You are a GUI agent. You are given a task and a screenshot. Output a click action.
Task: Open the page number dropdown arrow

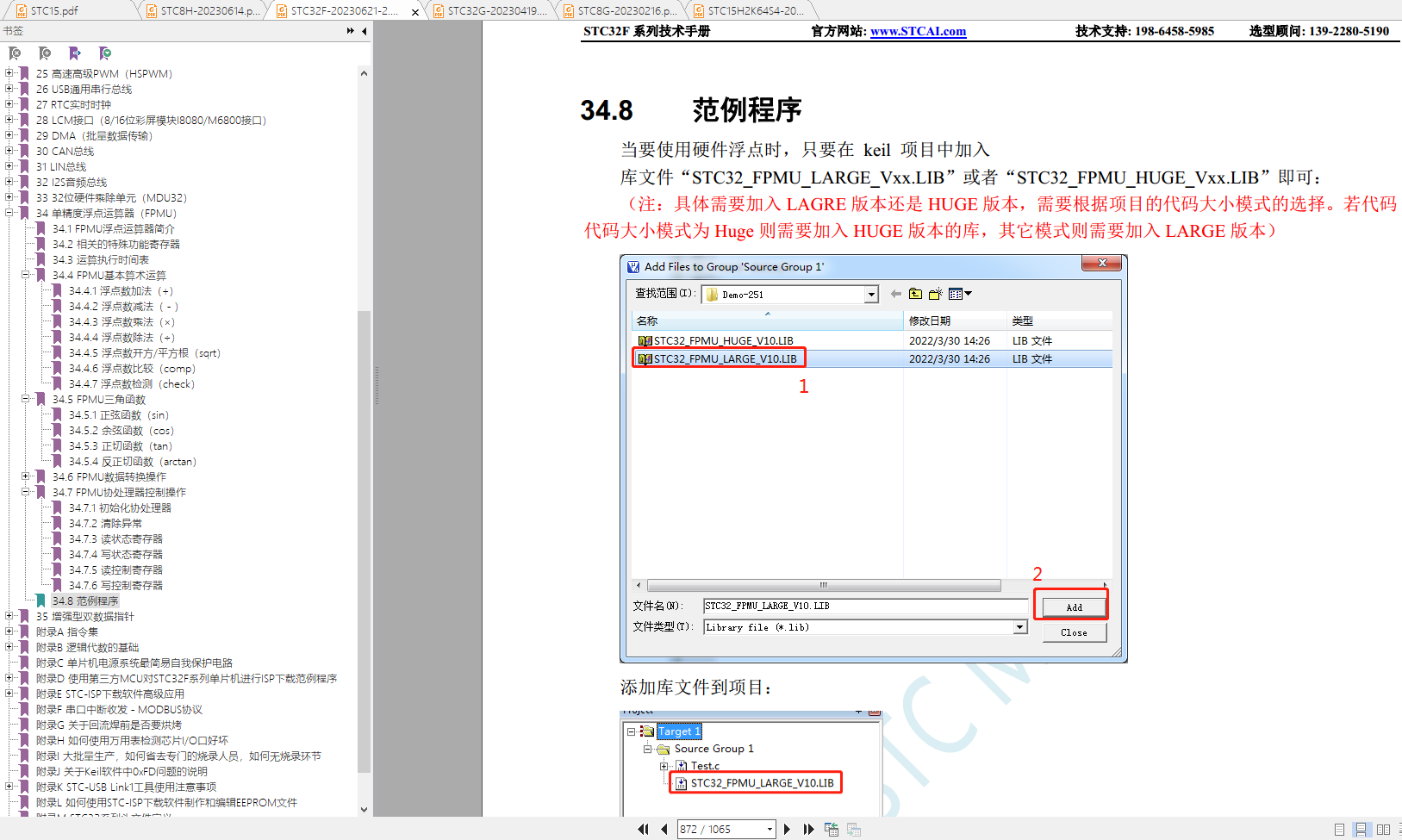click(x=770, y=829)
